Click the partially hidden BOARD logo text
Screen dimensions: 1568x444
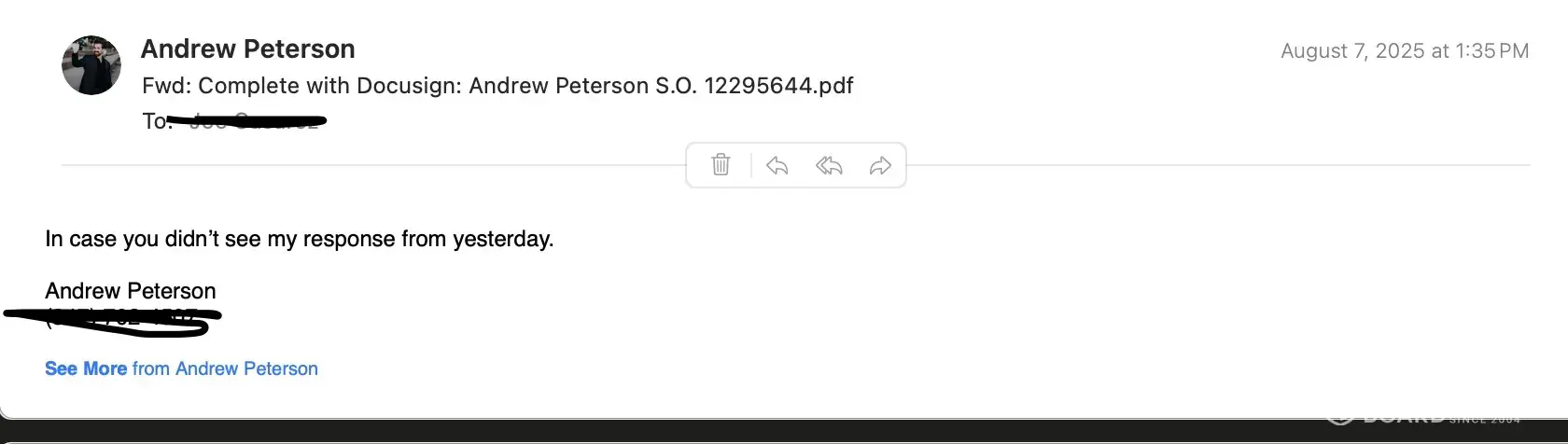tap(1402, 417)
